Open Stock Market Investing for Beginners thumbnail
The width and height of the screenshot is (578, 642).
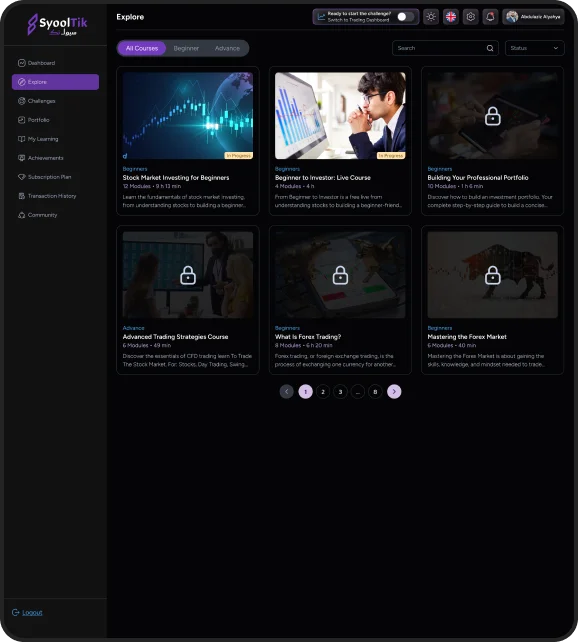tap(188, 116)
